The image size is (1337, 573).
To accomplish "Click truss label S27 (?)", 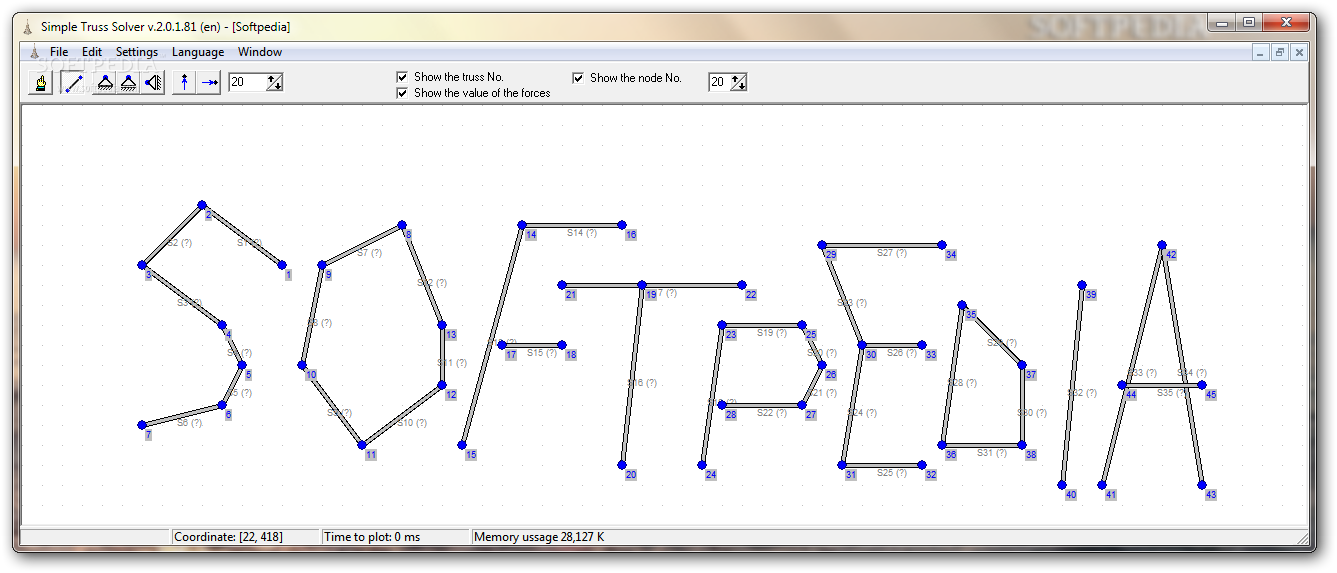I will tap(891, 253).
